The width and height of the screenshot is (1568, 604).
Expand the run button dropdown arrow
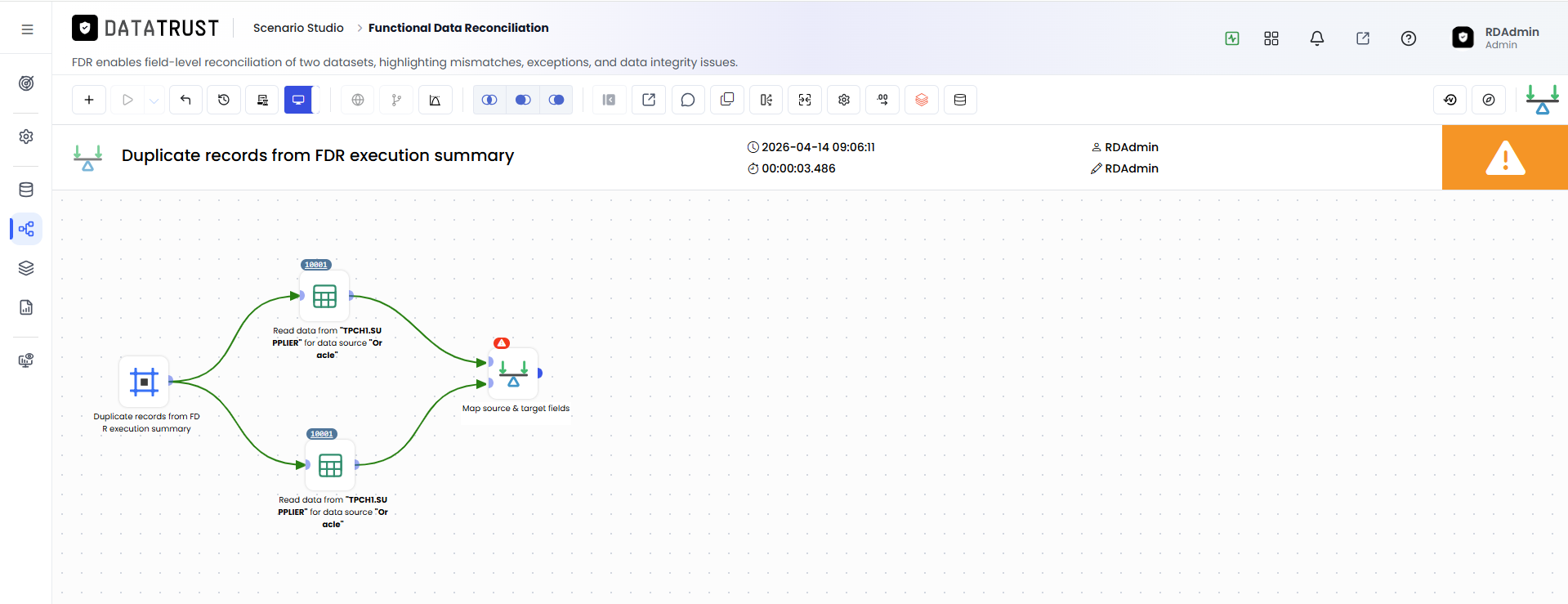click(x=154, y=100)
